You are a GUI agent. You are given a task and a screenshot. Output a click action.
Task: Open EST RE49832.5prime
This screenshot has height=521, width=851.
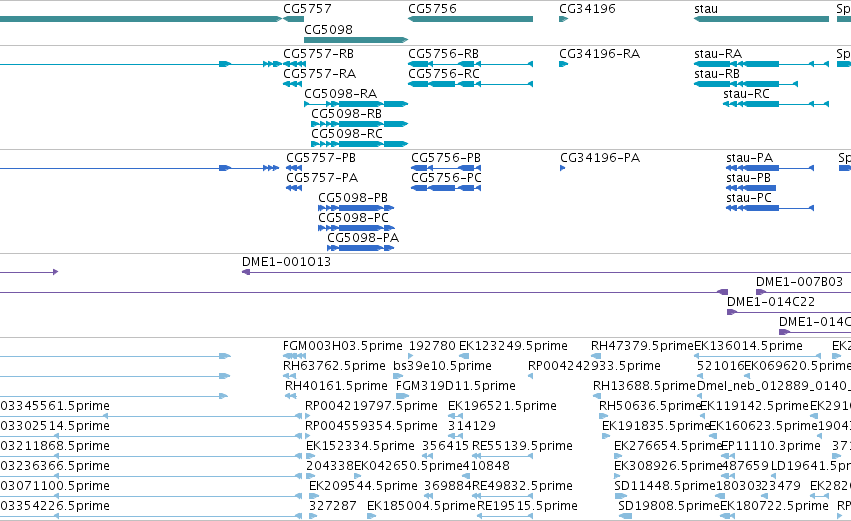tap(523, 487)
